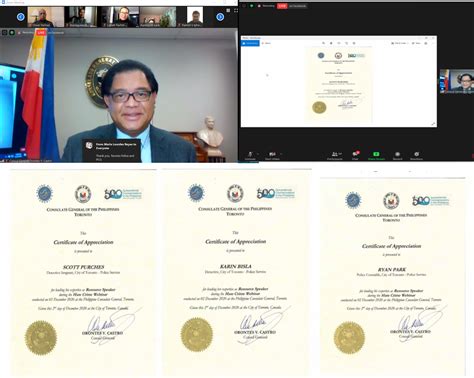Image resolution: width=474 pixels, height=378 pixels.
Task: Open Reactions in Zoom toolbar
Action: click(416, 156)
